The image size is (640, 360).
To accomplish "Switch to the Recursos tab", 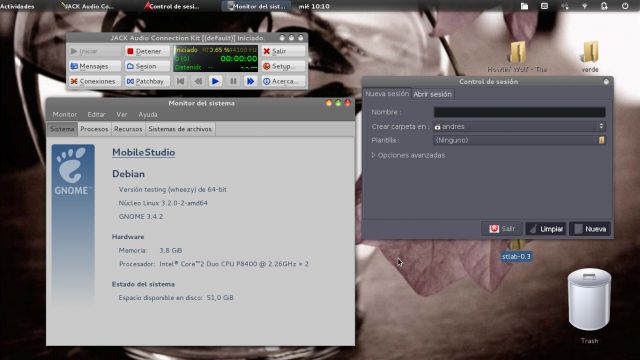I will tap(128, 129).
